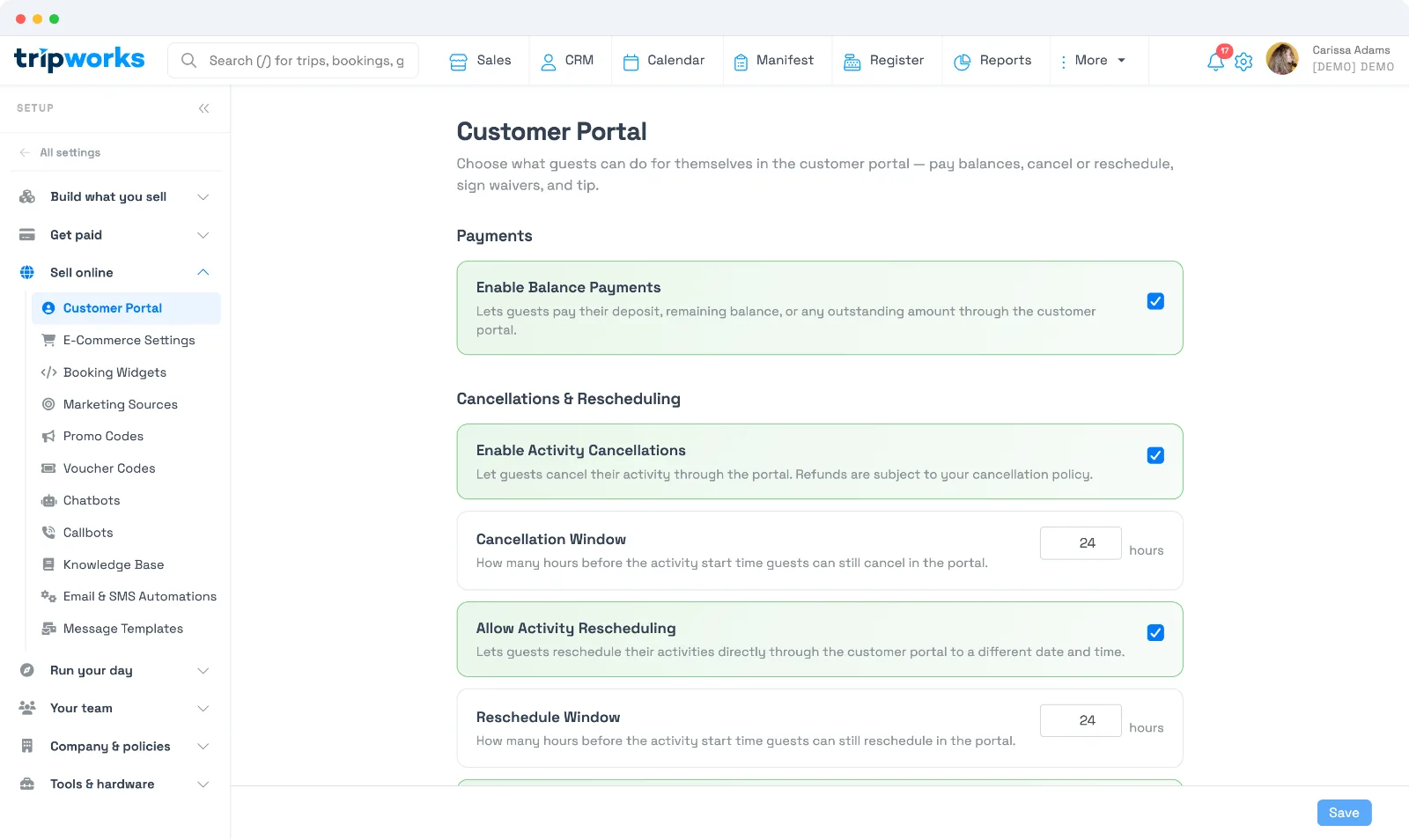
Task: Uncheck Enable Activity Cancellations checkbox
Action: 1155,455
